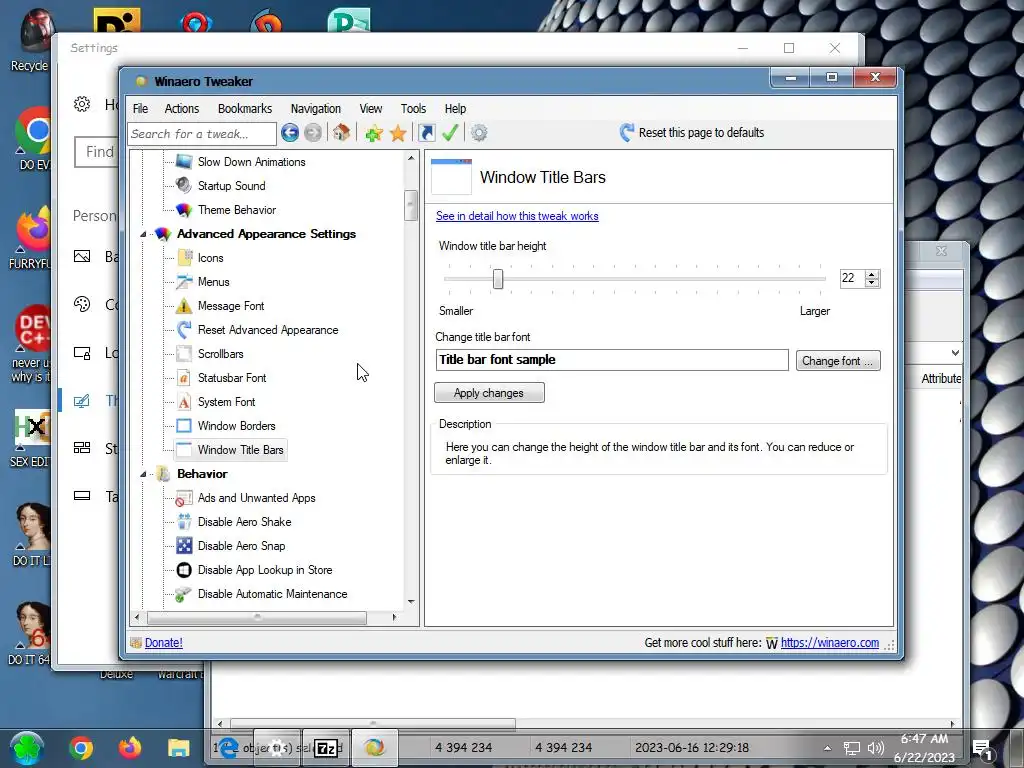Click the green checkmark toolbar icon
This screenshot has width=1024, height=768.
tap(450, 133)
